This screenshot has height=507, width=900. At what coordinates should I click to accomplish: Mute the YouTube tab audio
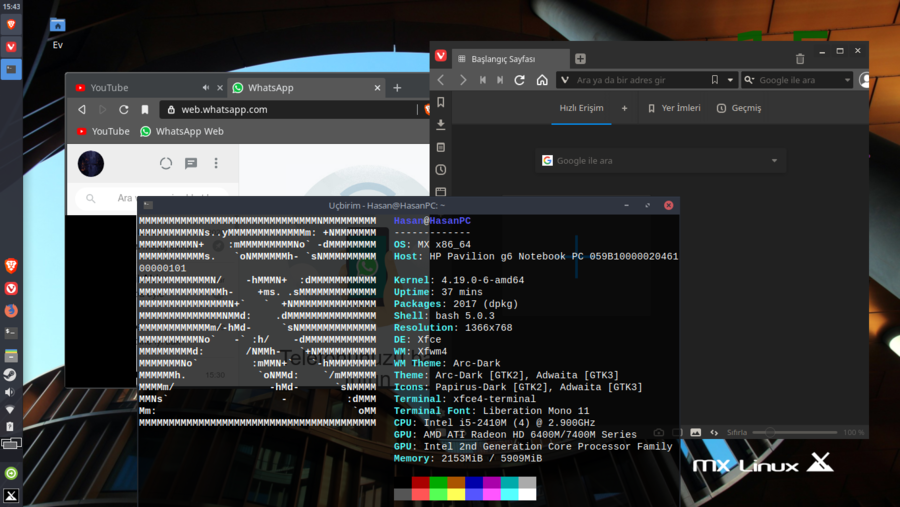pos(206,88)
